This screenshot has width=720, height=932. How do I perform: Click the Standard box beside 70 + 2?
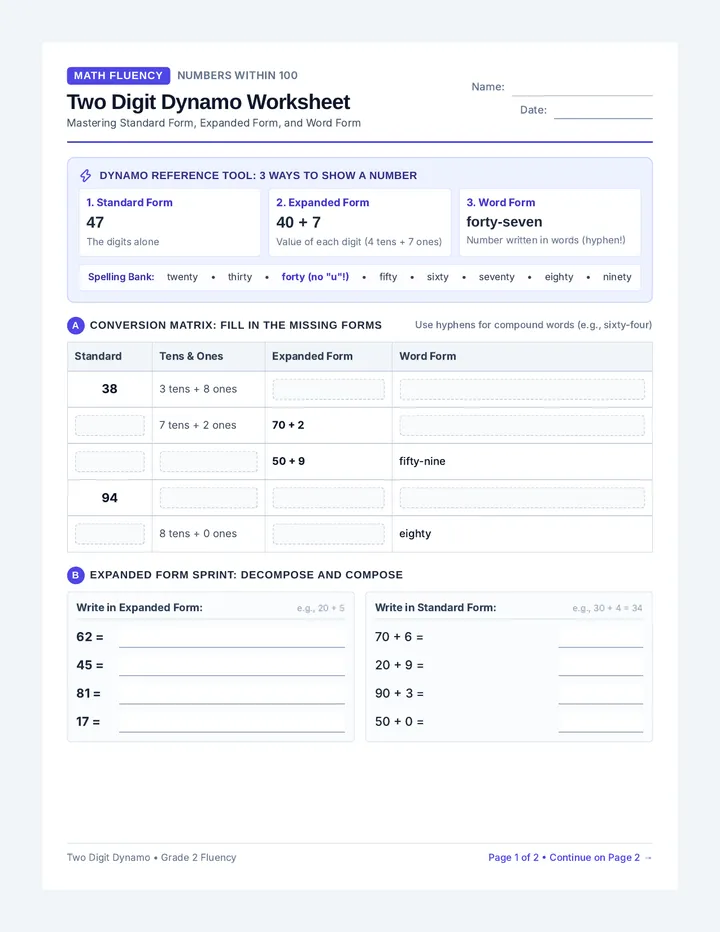[x=110, y=426]
